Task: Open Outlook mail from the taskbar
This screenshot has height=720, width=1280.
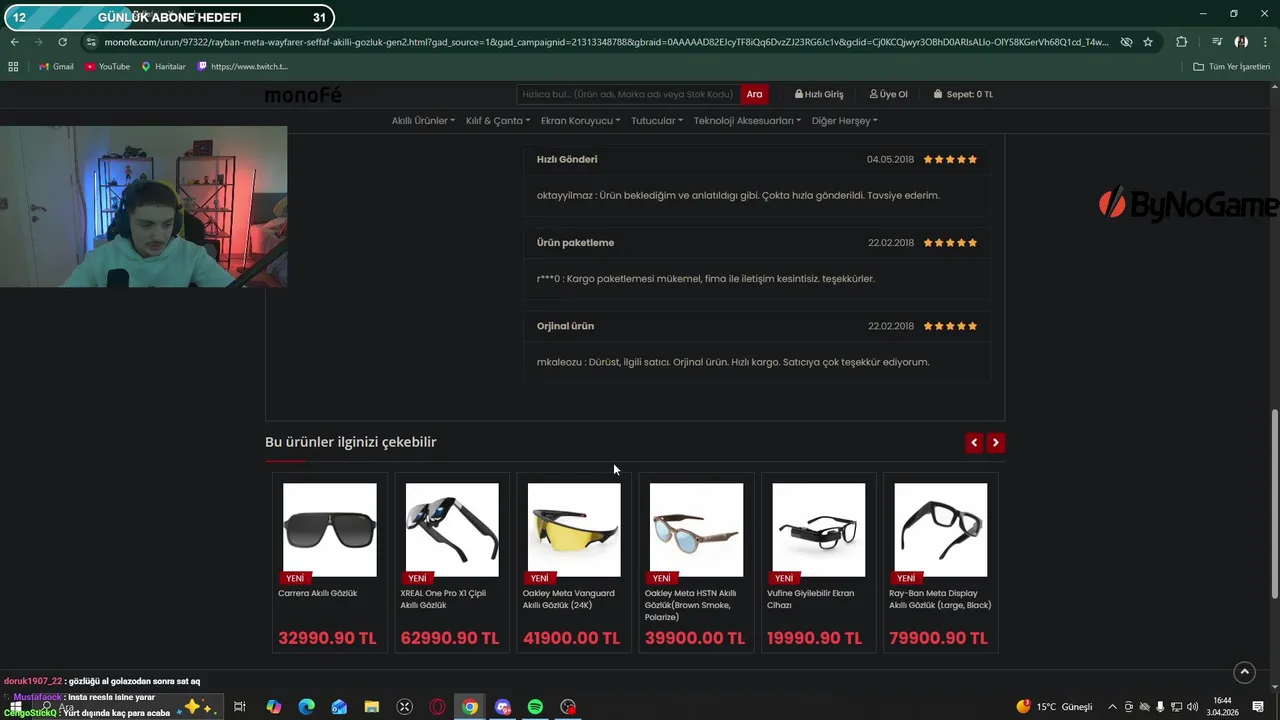Action: coord(339,707)
